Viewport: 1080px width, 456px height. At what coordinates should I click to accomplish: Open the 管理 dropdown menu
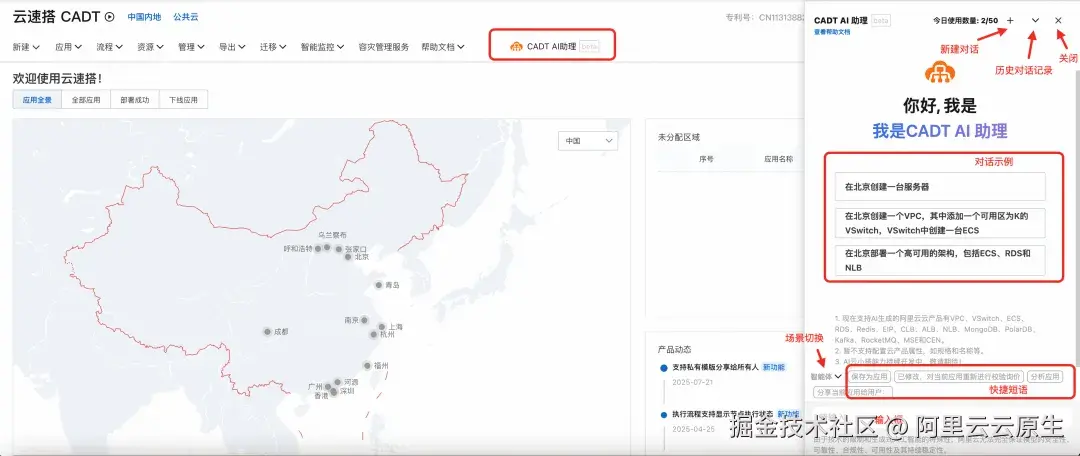[191, 47]
